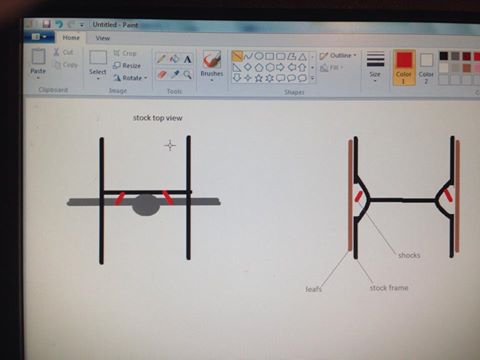Click the Paste clipboard icon
Viewport: 480px width, 360px height.
point(38,57)
